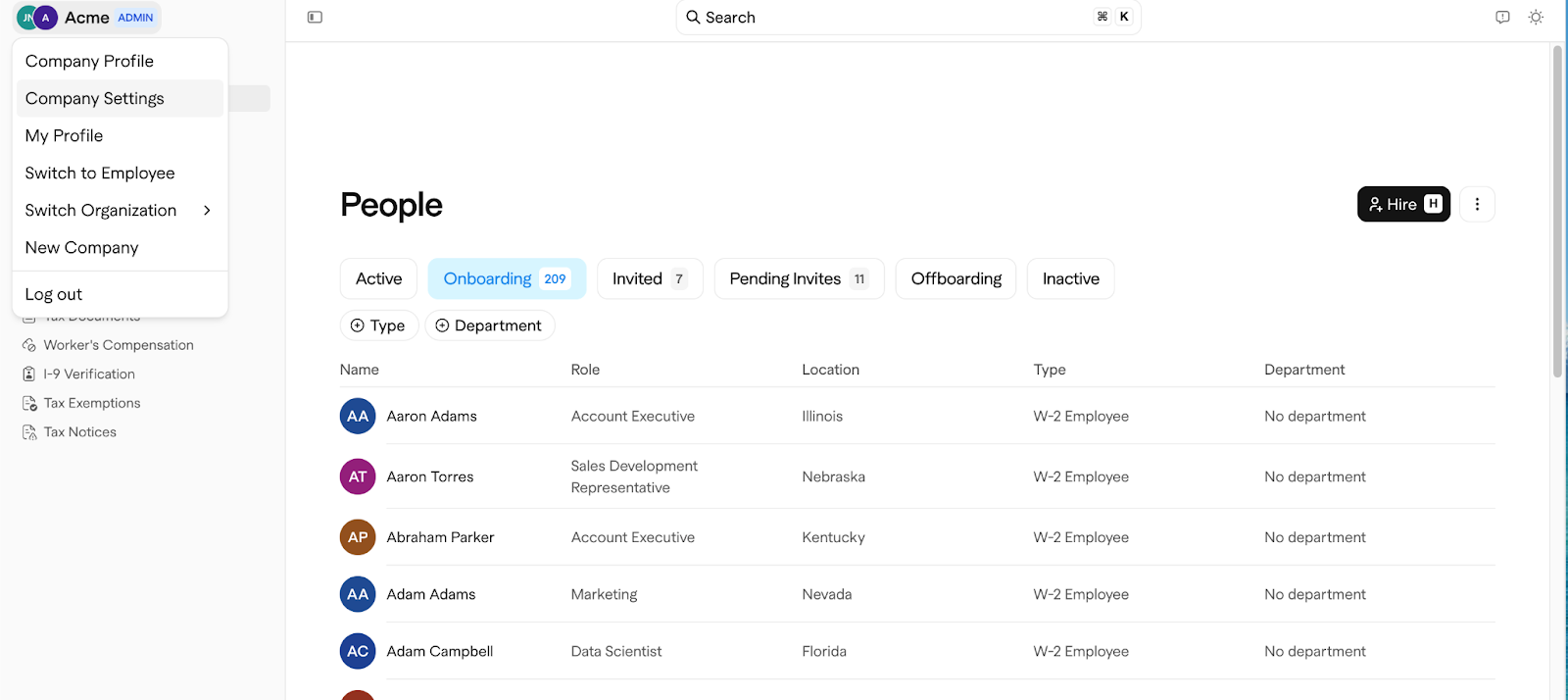Image resolution: width=1568 pixels, height=700 pixels.
Task: Click the Type column header
Action: 1050,370
